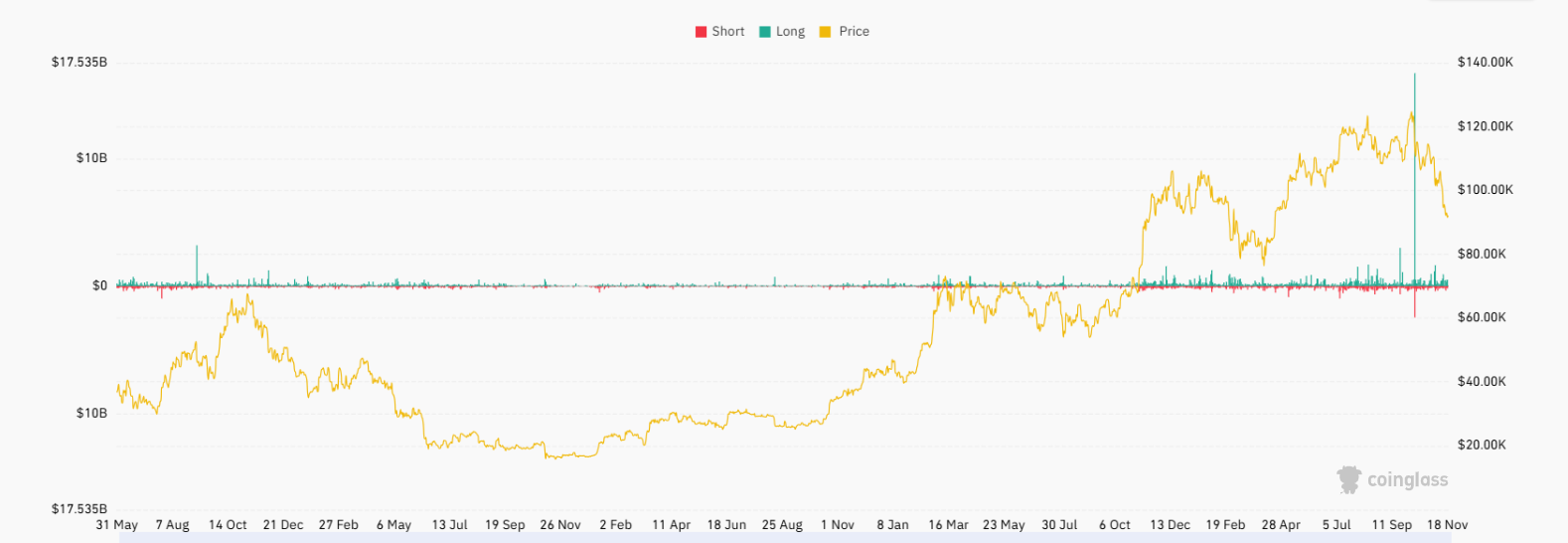Click the time range bar below the dates

pyautogui.click(x=783, y=538)
